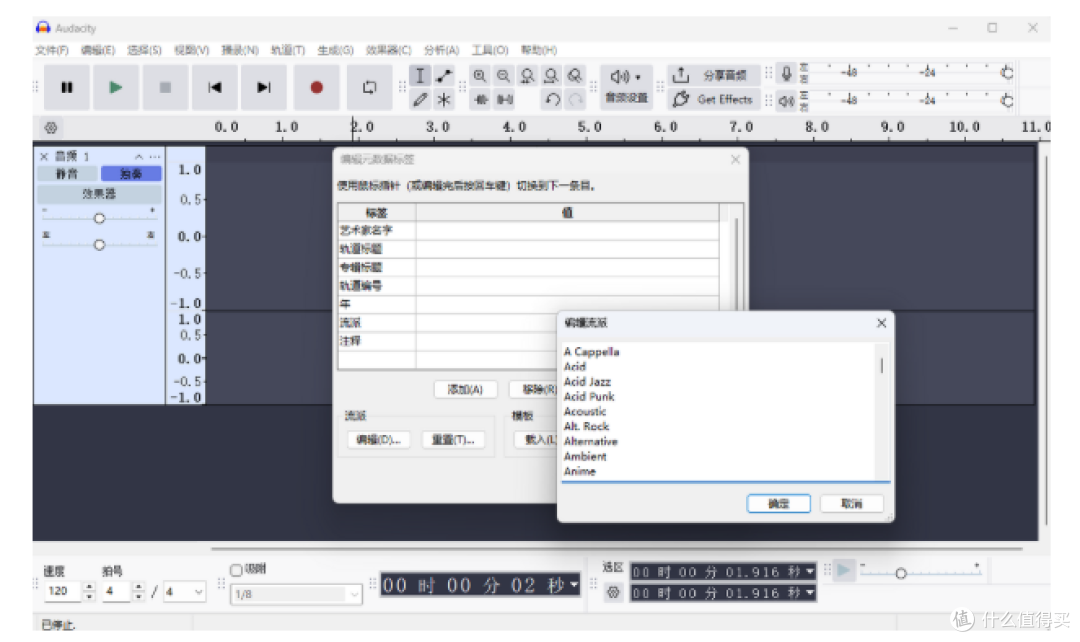Image resolution: width=1080 pixels, height=642 pixels.
Task: Click the Zoom In magnifier icon
Action: [x=479, y=76]
